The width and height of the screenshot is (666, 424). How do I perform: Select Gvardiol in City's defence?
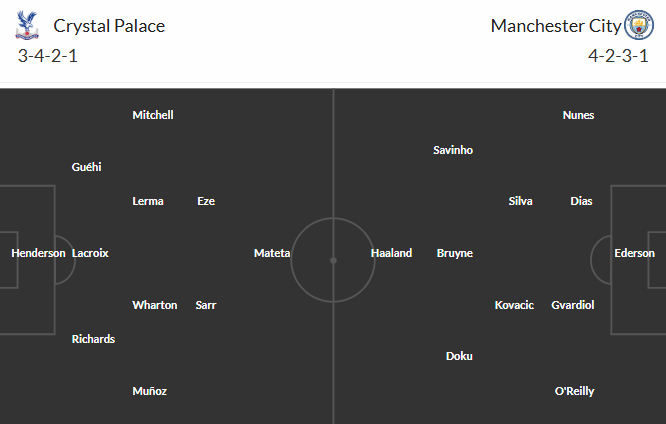tap(573, 305)
